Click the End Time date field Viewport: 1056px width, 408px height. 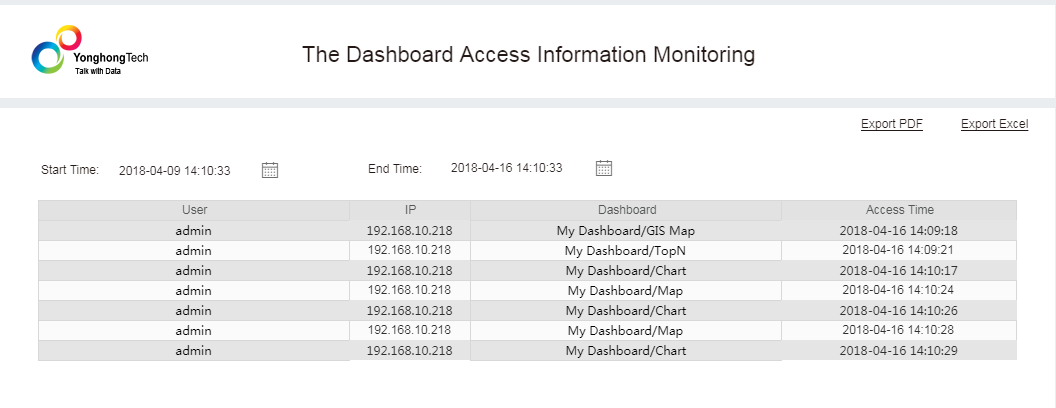(507, 168)
